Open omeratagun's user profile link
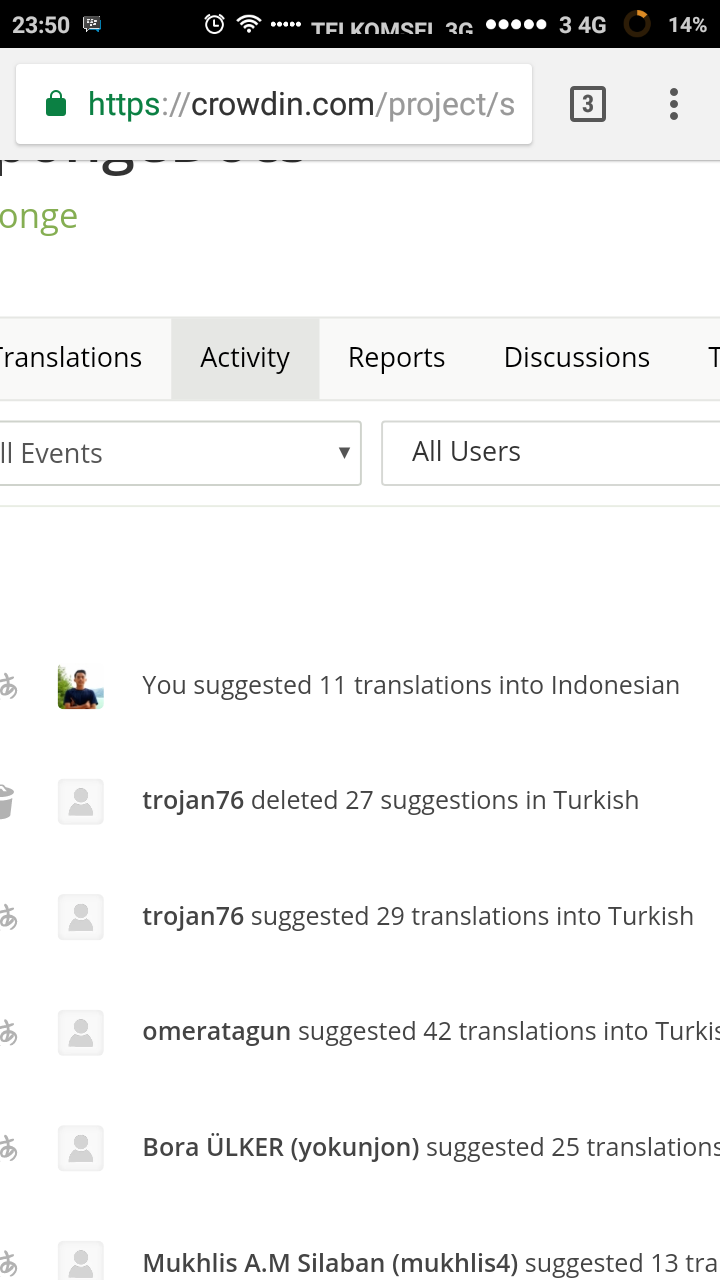The height and width of the screenshot is (1280, 720). click(217, 1032)
